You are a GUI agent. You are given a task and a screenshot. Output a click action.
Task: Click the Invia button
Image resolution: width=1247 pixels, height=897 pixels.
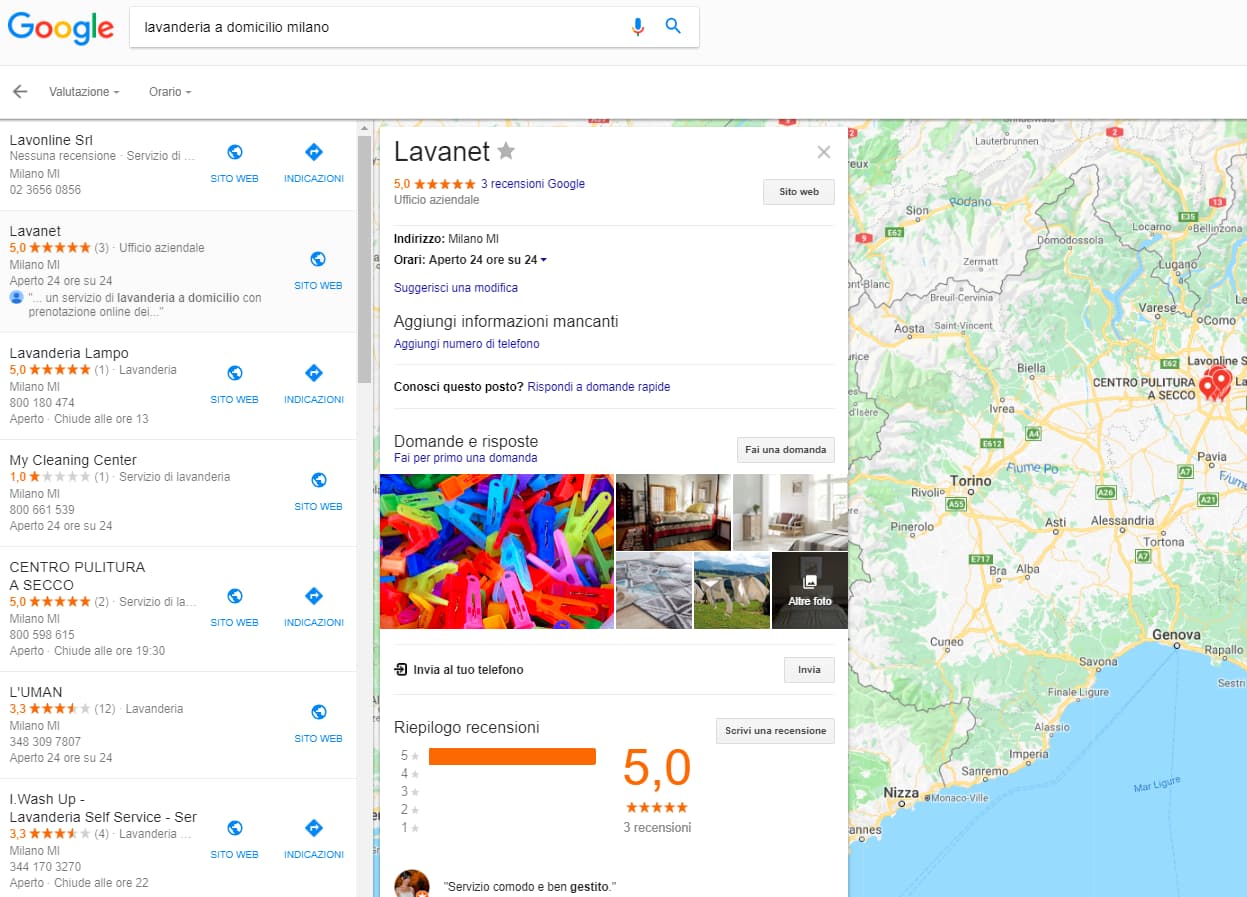coord(809,670)
